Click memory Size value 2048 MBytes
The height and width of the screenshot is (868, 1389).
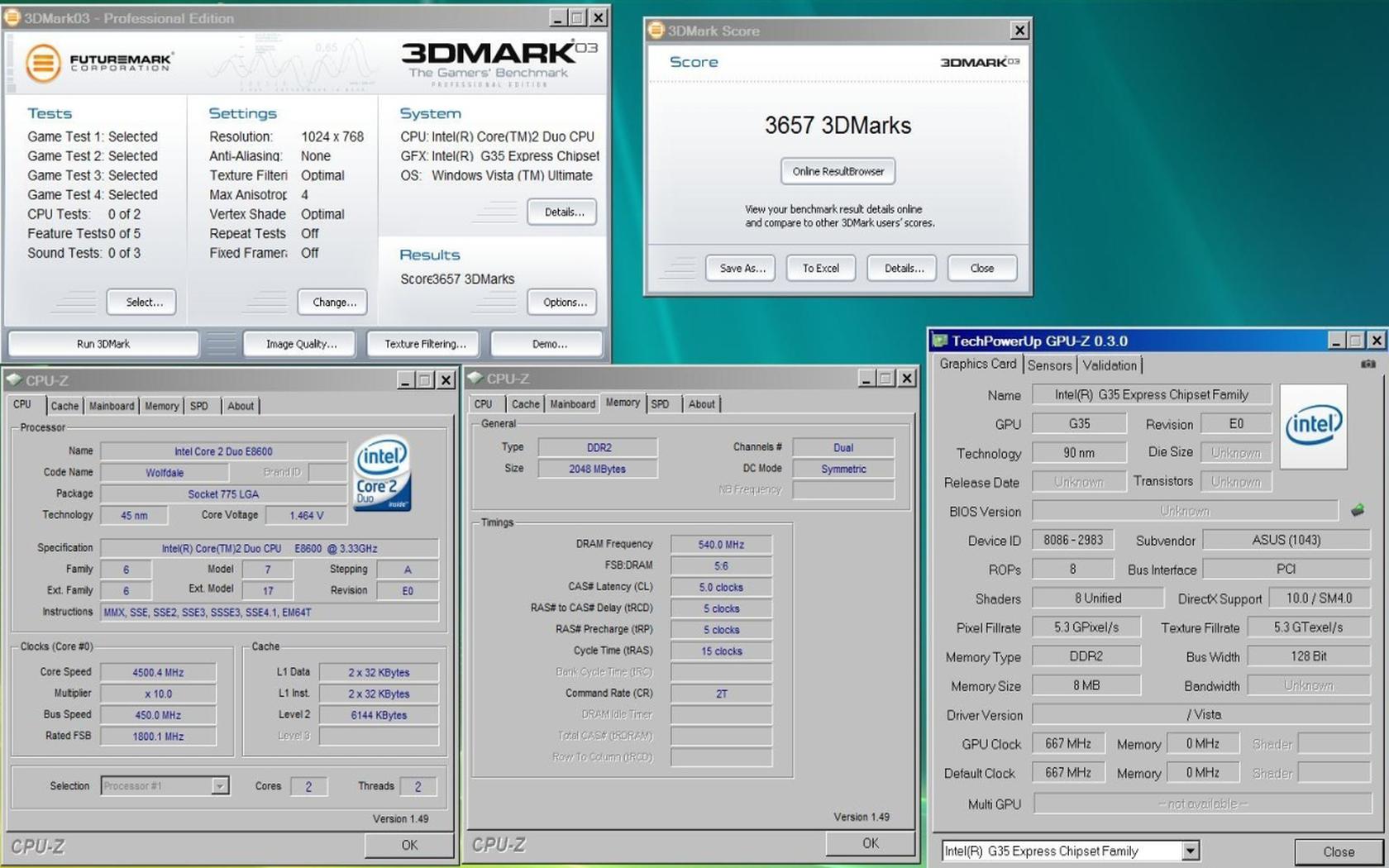(x=597, y=469)
